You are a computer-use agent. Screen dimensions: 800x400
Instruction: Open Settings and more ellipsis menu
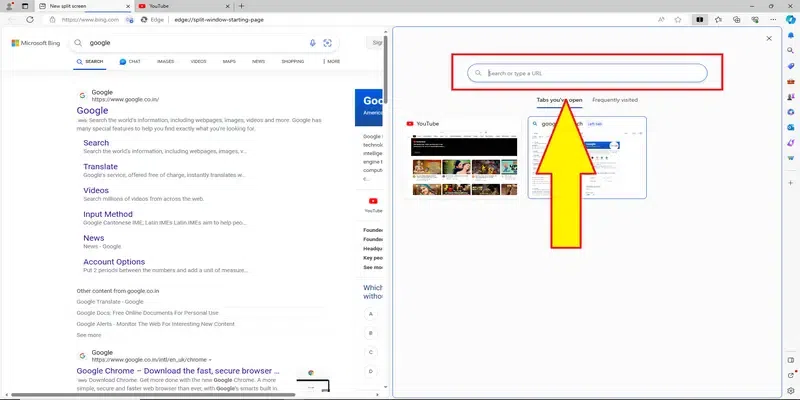point(773,19)
